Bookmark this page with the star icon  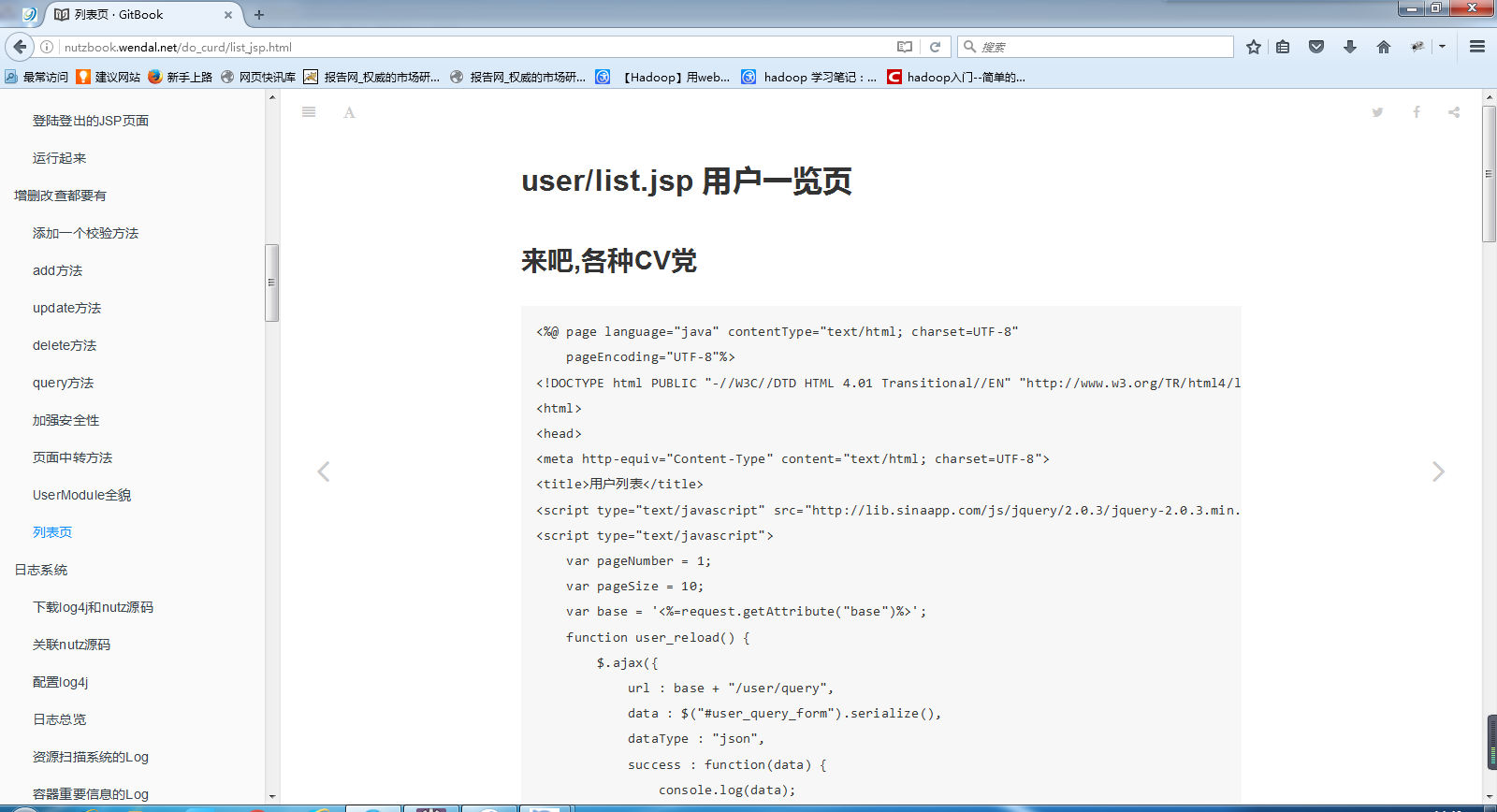1254,47
